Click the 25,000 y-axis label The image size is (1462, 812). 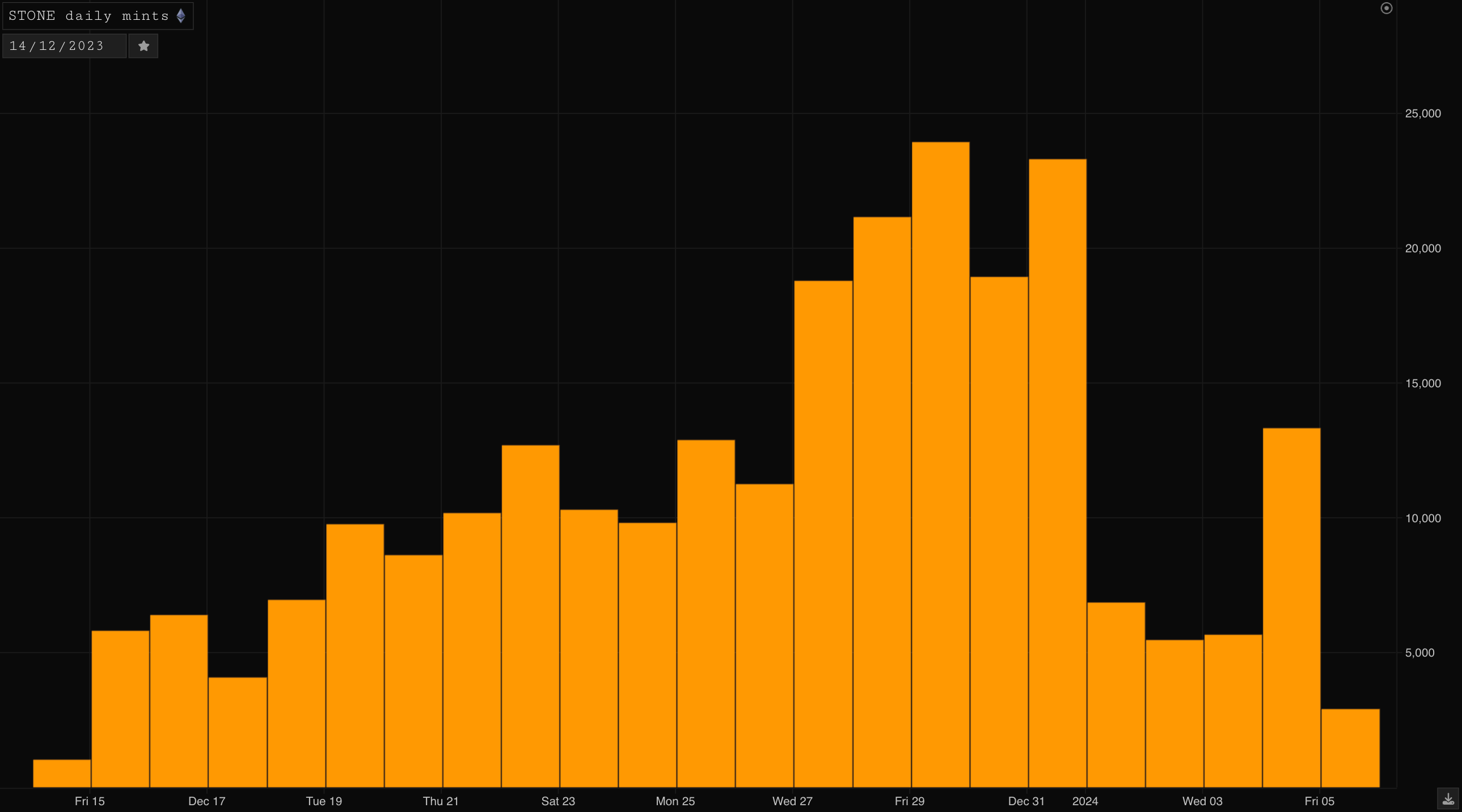coord(1422,113)
